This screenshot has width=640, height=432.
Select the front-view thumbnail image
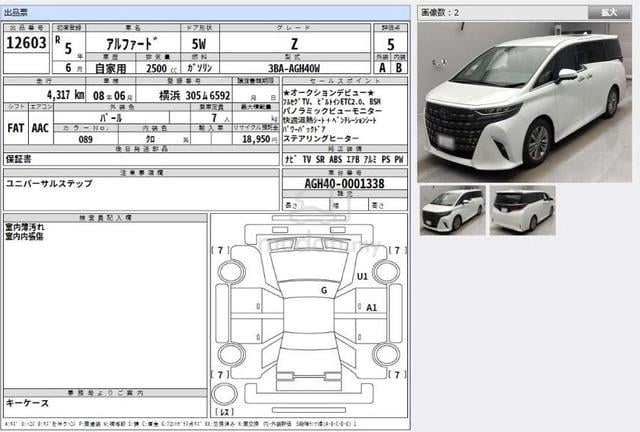point(453,210)
